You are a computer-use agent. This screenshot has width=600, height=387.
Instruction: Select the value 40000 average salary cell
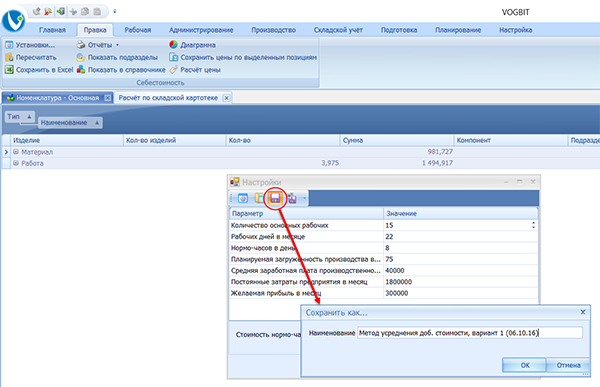pos(461,271)
